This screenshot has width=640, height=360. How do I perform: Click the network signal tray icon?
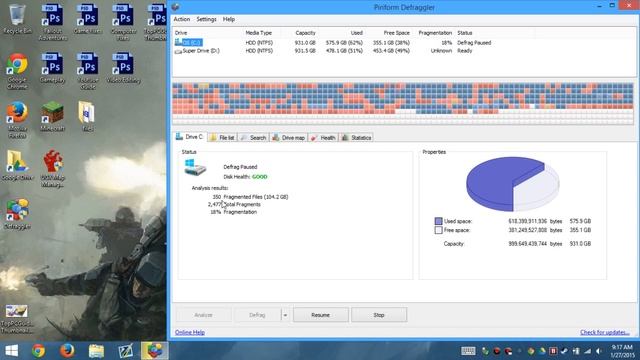click(587, 351)
